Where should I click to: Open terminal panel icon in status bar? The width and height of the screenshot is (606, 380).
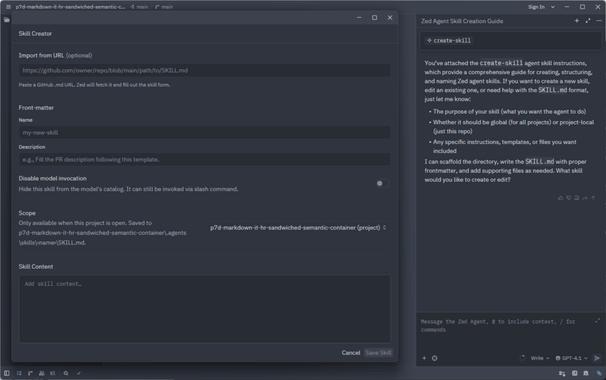[575, 373]
